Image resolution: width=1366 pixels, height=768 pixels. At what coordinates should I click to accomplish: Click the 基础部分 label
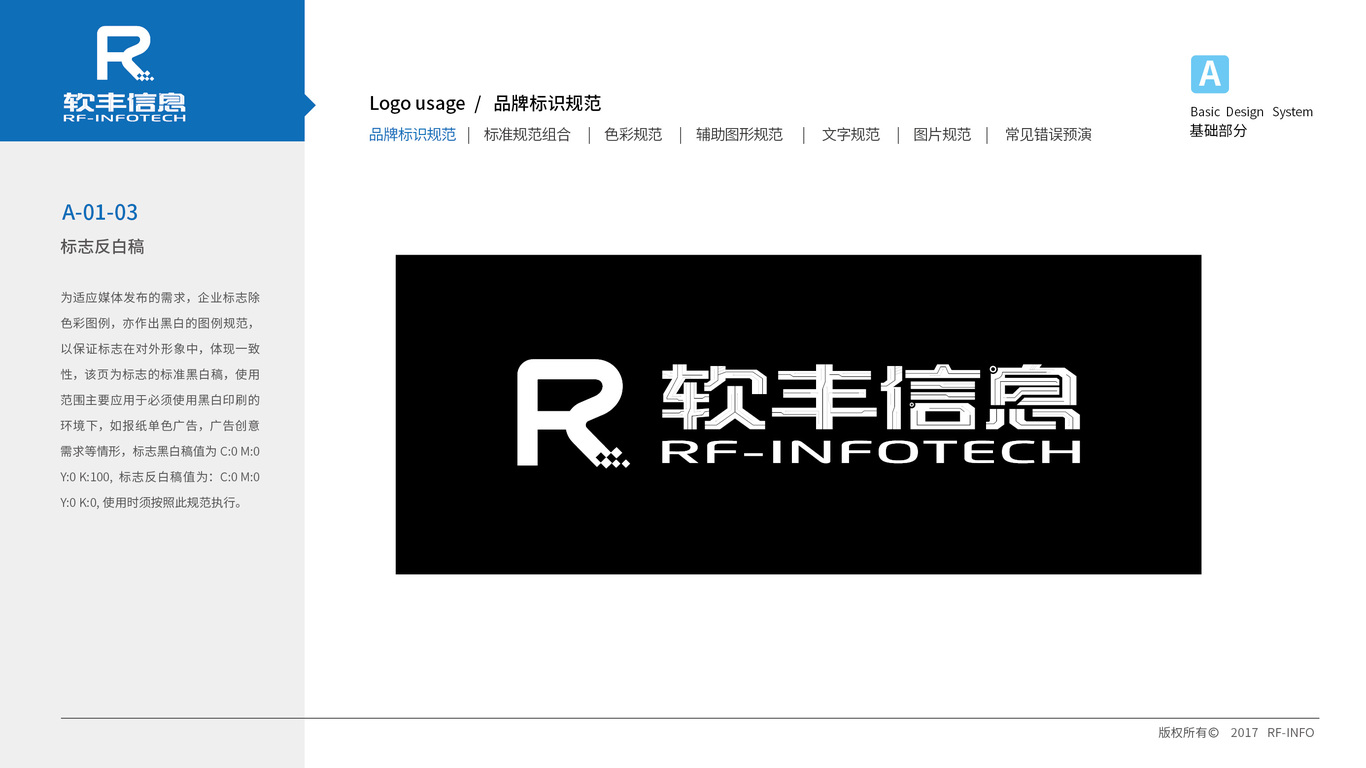(1218, 131)
